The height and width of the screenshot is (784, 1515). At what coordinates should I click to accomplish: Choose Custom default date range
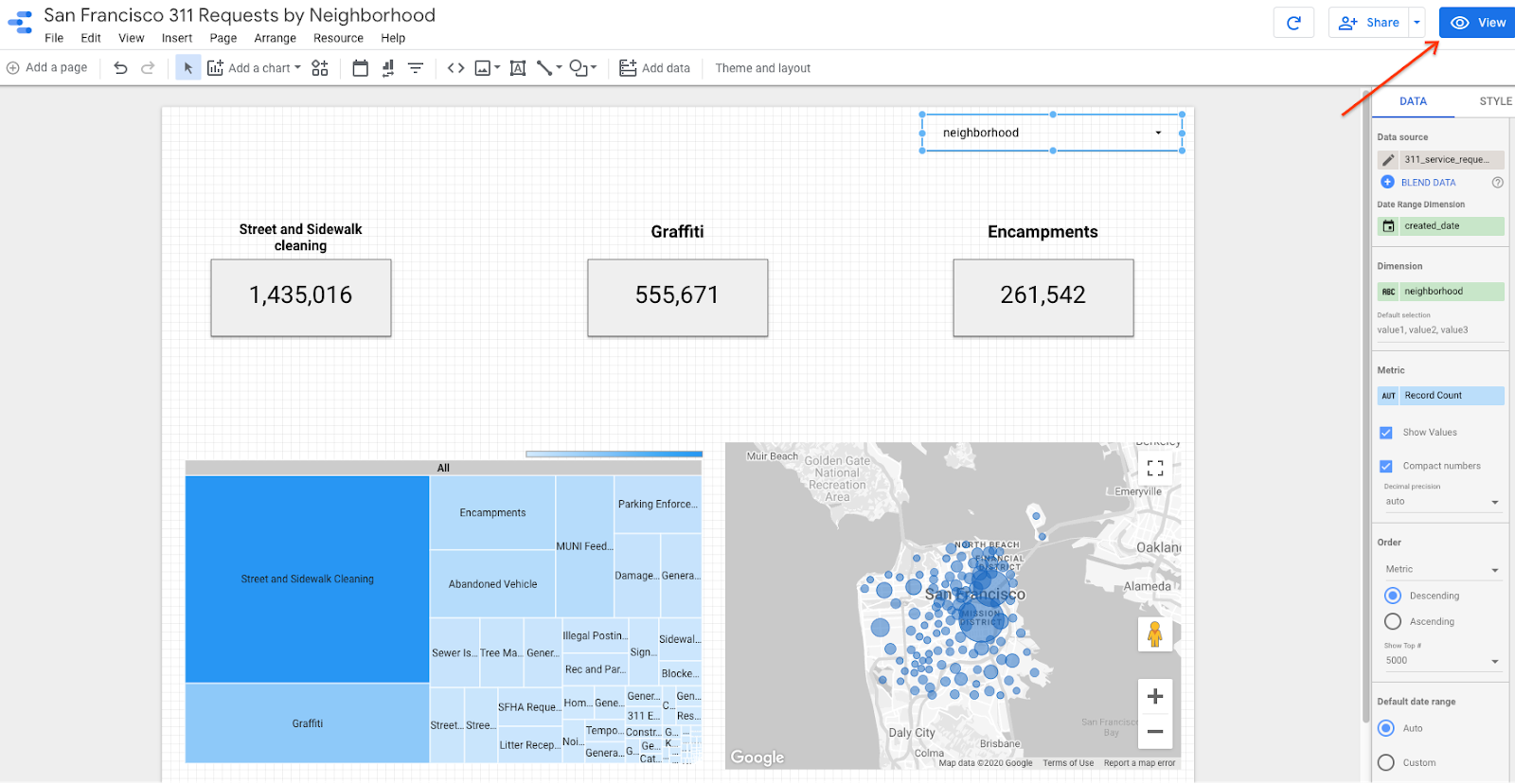[1386, 762]
